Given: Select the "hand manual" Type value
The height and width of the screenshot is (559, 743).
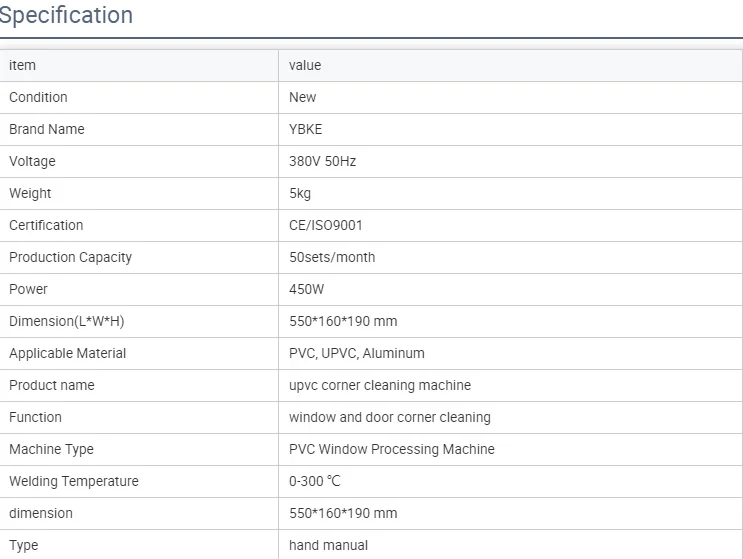Looking at the screenshot, I should click(x=328, y=545).
